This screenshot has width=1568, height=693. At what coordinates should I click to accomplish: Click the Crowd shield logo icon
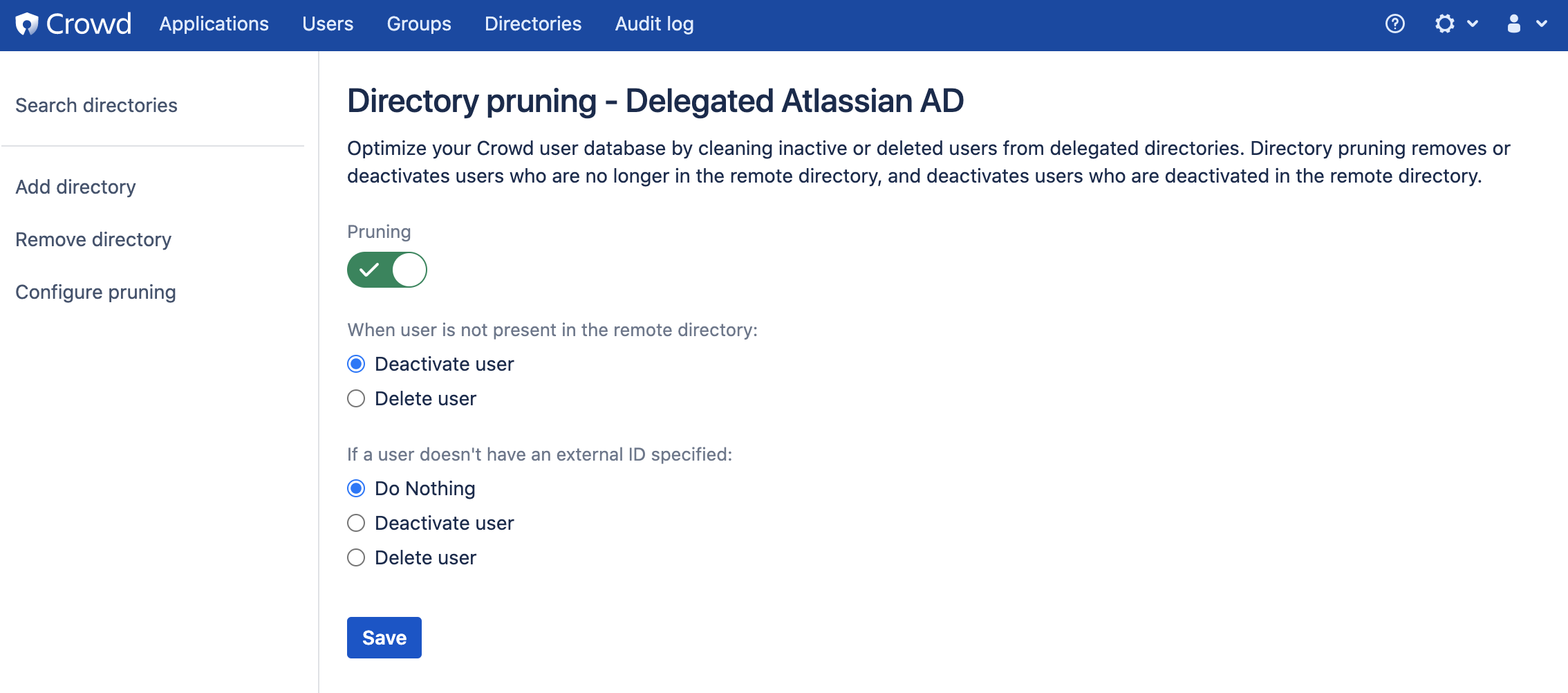(27, 24)
